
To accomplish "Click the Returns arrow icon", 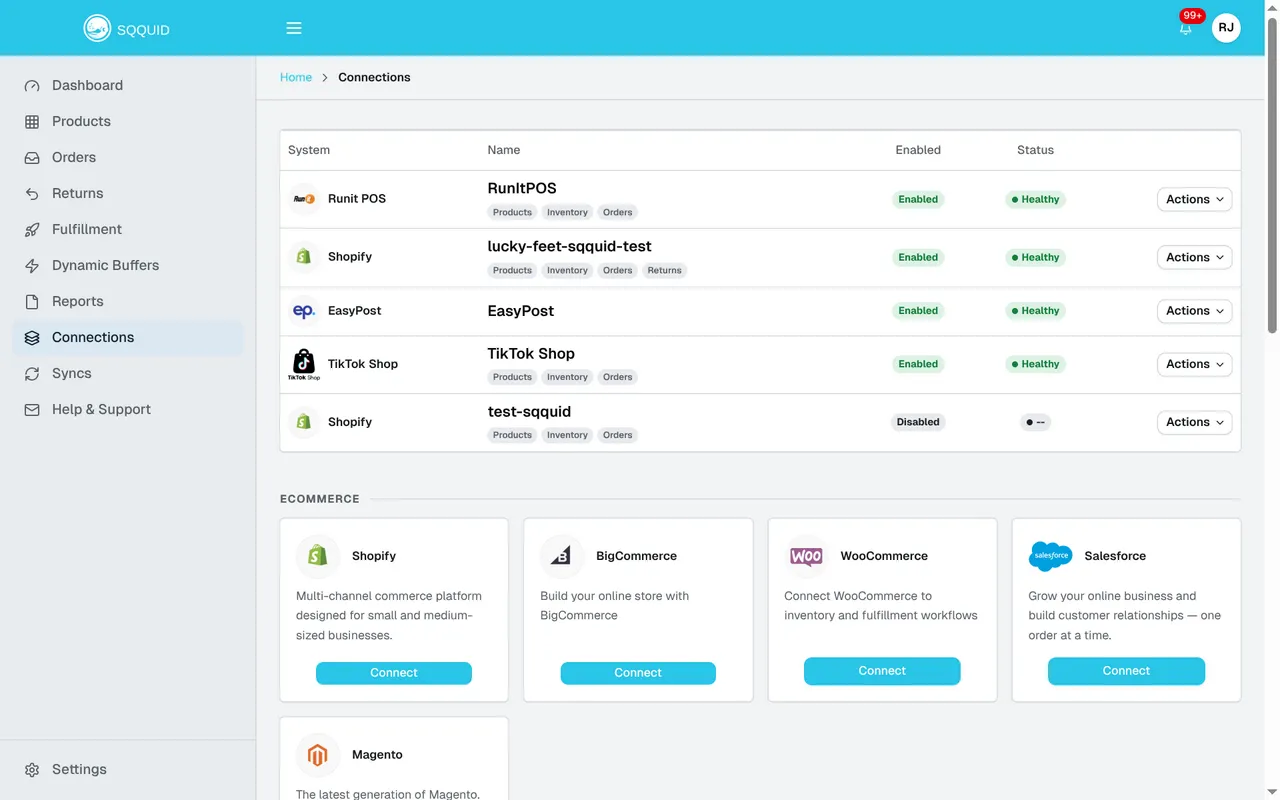I will [32, 194].
